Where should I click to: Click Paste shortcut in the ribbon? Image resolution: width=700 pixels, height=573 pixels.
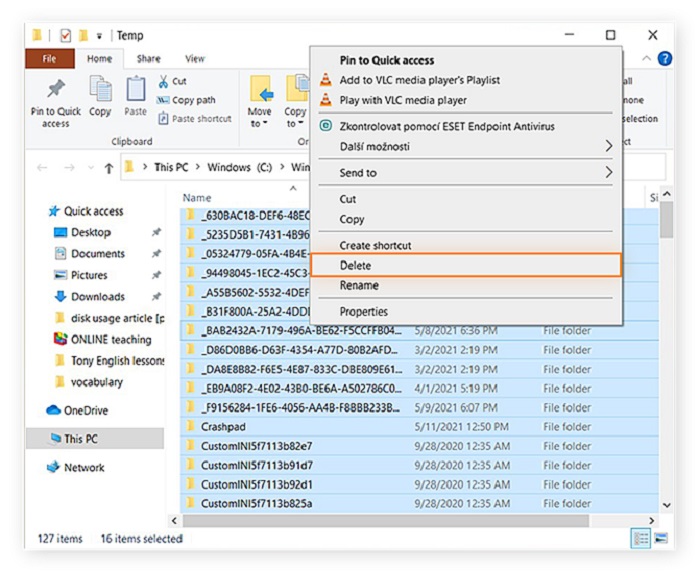[196, 119]
